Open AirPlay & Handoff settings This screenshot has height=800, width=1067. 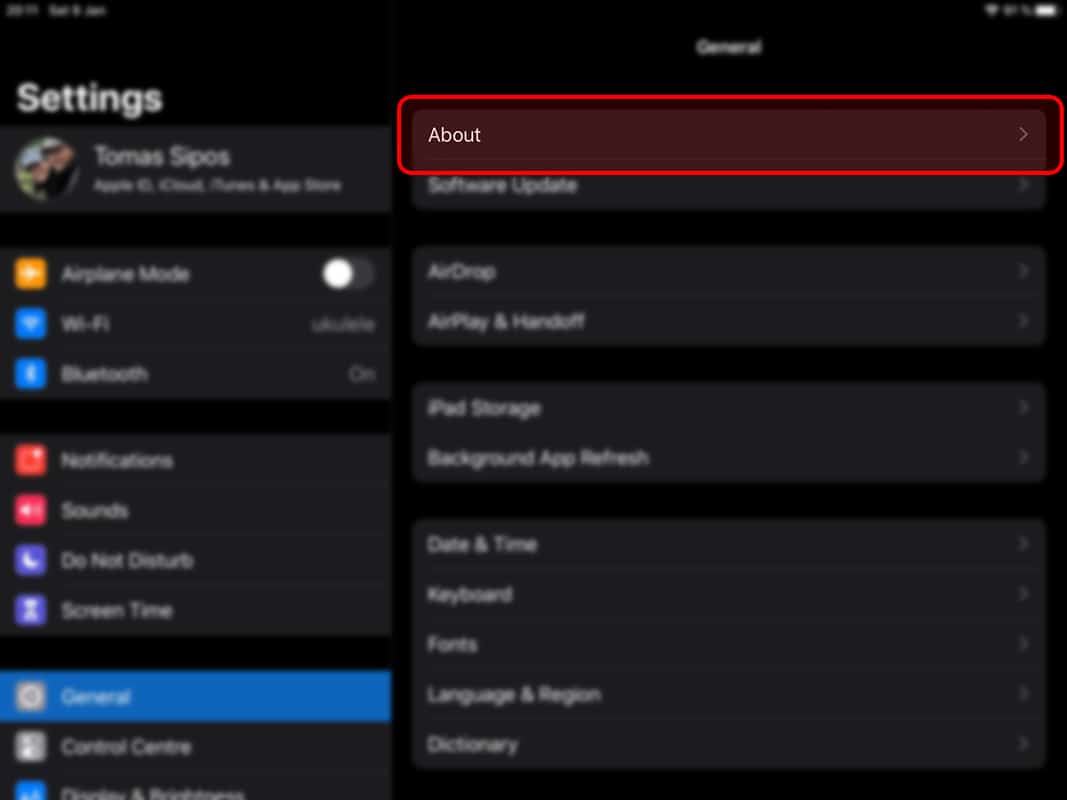[729, 321]
